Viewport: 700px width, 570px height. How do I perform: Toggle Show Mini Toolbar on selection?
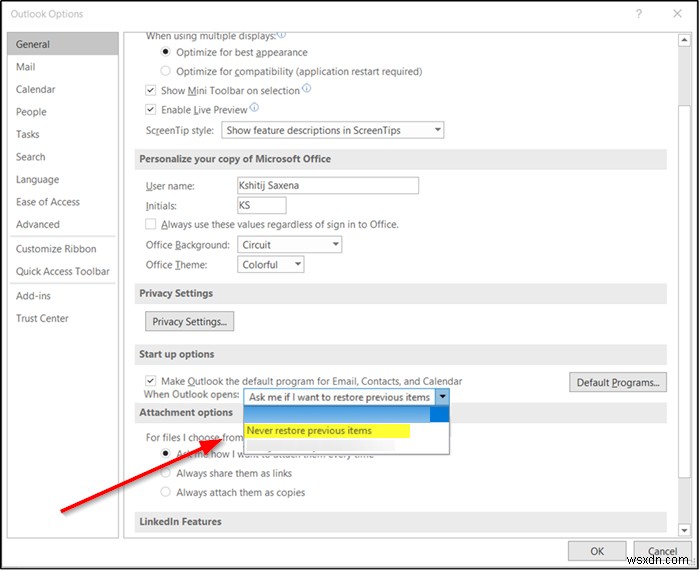(x=150, y=90)
